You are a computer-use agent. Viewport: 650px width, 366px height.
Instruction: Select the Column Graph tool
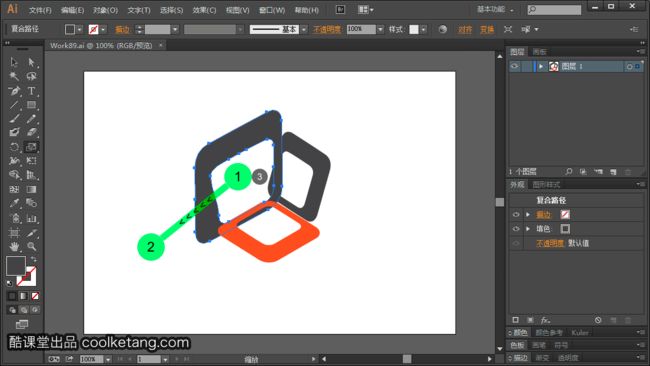click(31, 218)
